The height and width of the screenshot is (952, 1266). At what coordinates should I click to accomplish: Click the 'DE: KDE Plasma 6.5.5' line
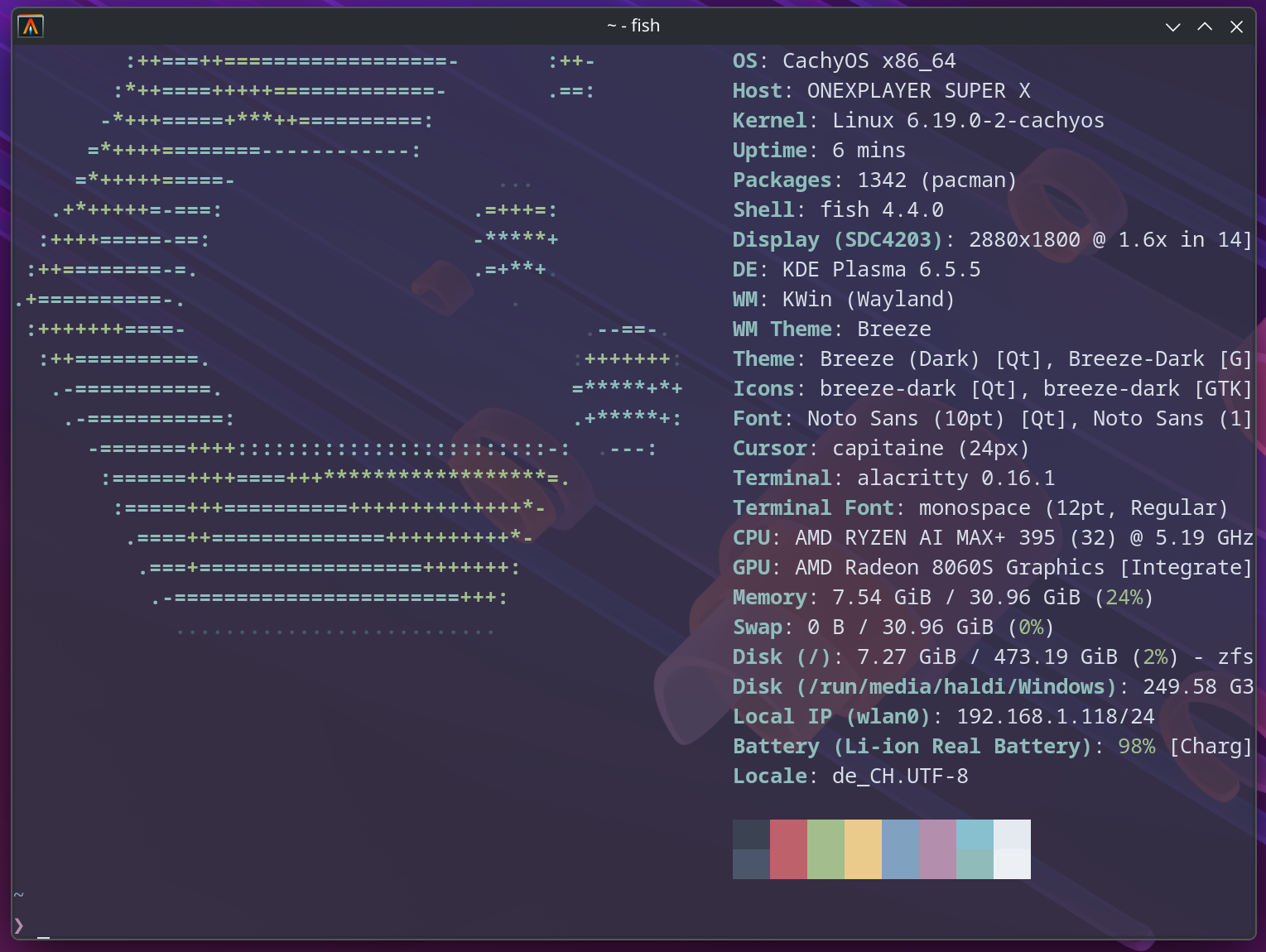click(857, 270)
